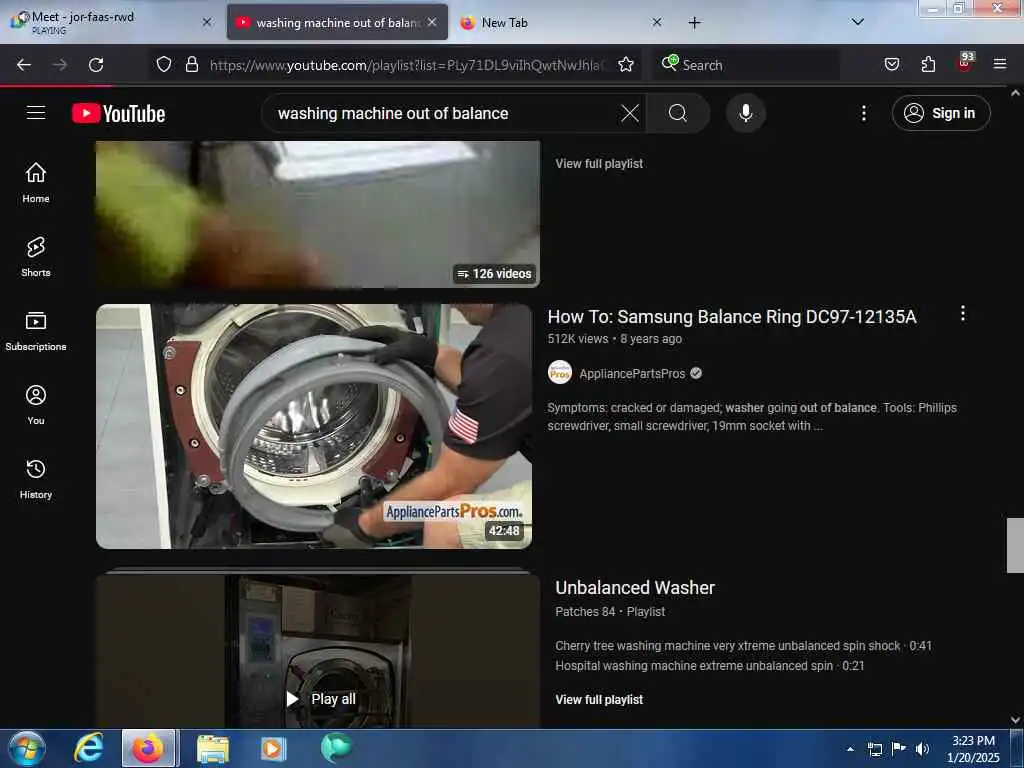1024x768 pixels.
Task: Open Home in the YouTube sidebar
Action: click(x=36, y=182)
